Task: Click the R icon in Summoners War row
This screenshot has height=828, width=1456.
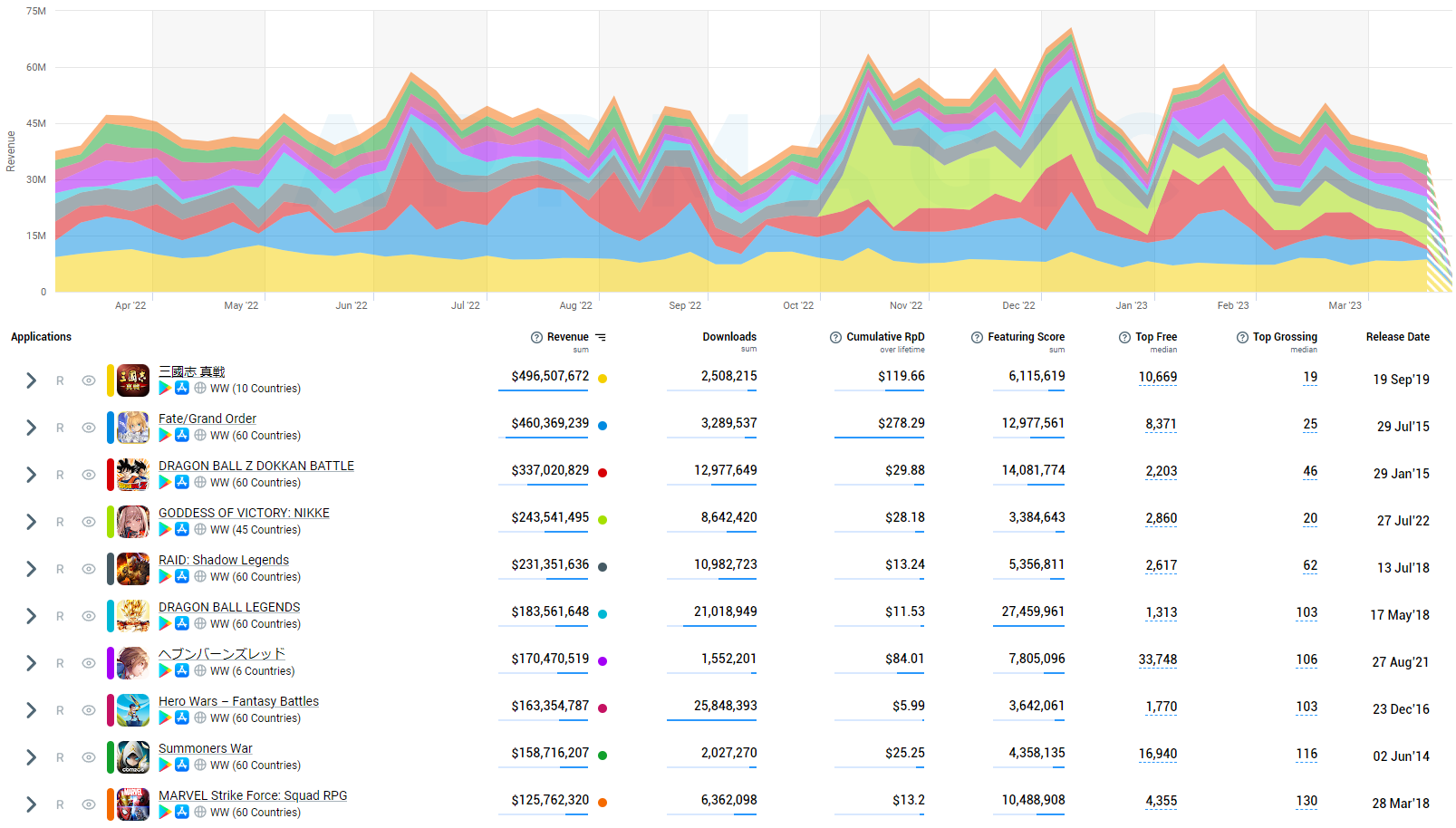Action: [60, 757]
